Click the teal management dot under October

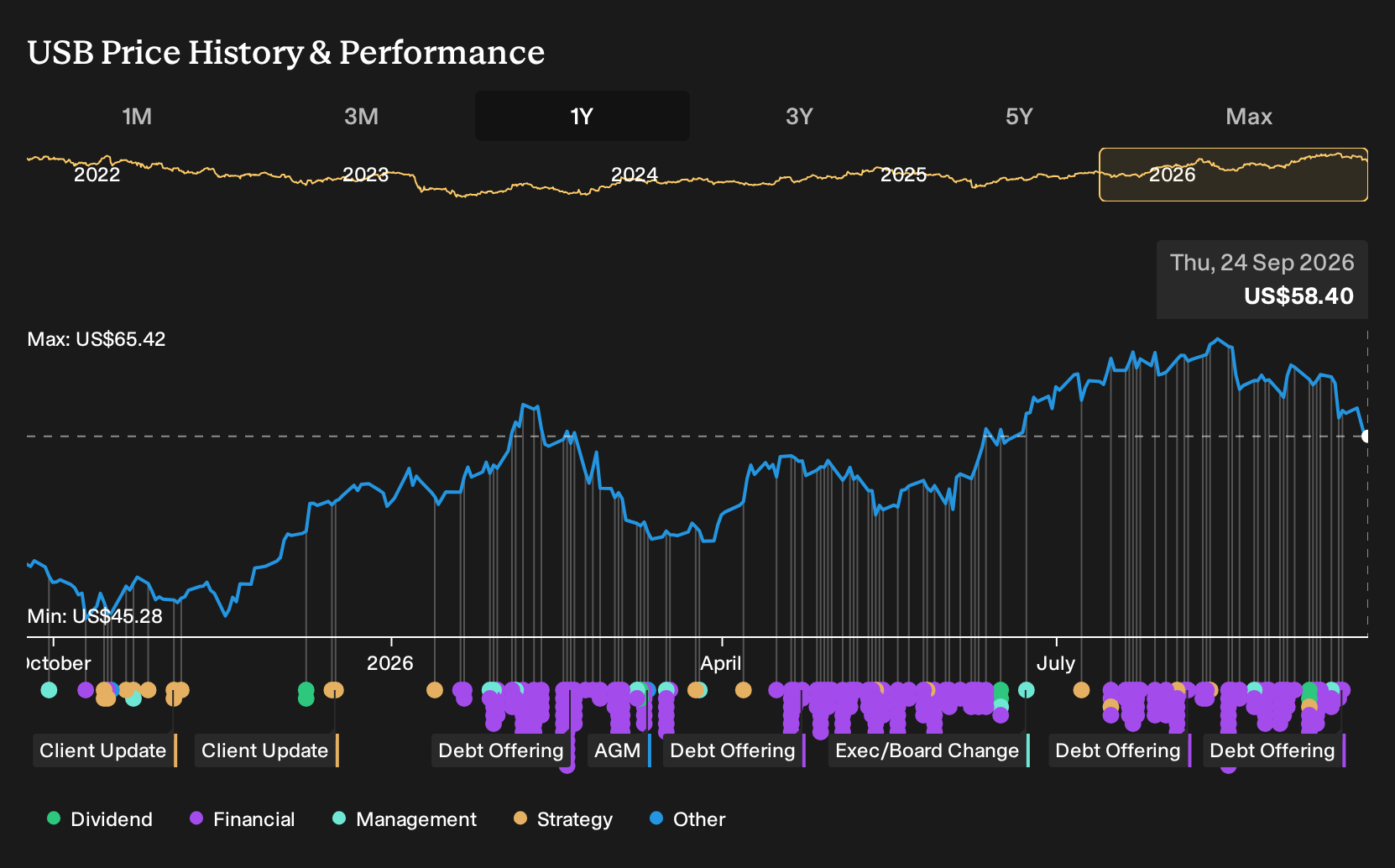(50, 690)
